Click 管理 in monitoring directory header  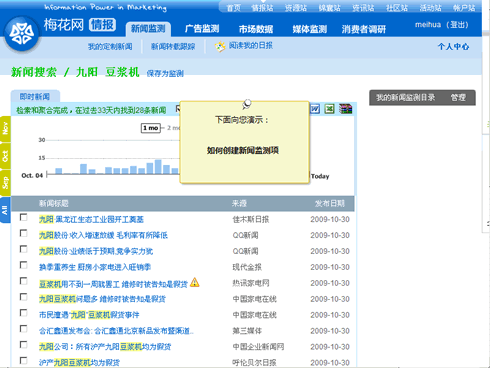pyautogui.click(x=458, y=98)
